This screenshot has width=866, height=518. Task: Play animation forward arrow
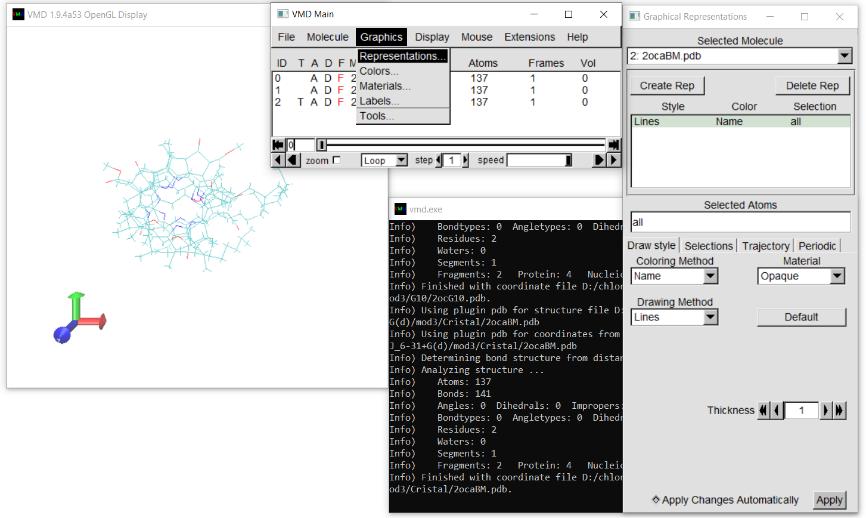(598, 160)
